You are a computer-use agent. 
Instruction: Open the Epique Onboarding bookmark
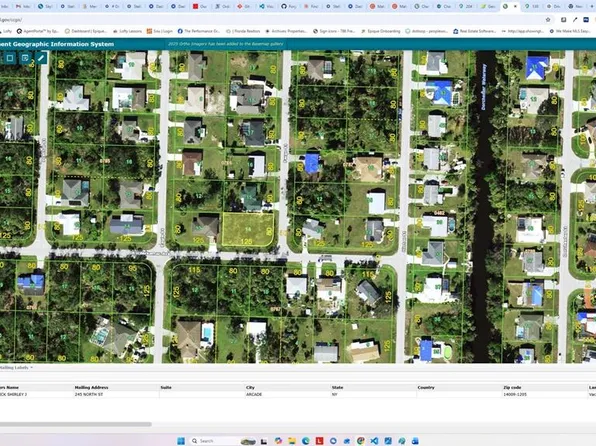tap(381, 31)
